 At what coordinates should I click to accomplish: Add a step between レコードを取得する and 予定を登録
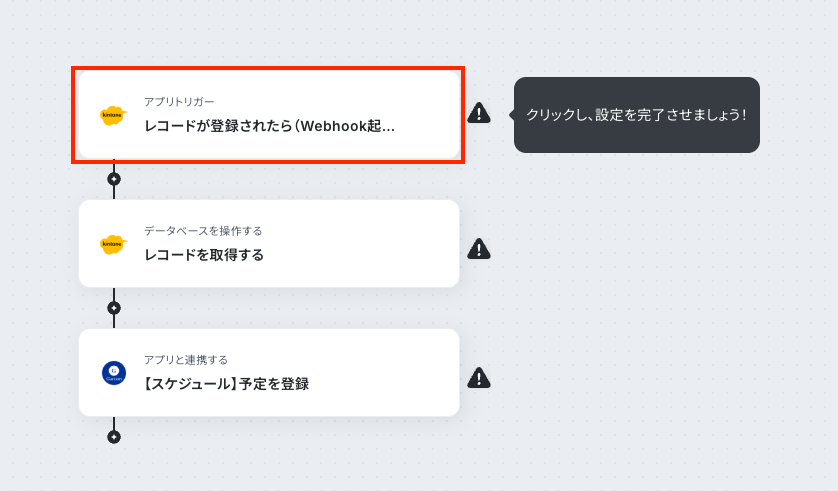(x=114, y=308)
